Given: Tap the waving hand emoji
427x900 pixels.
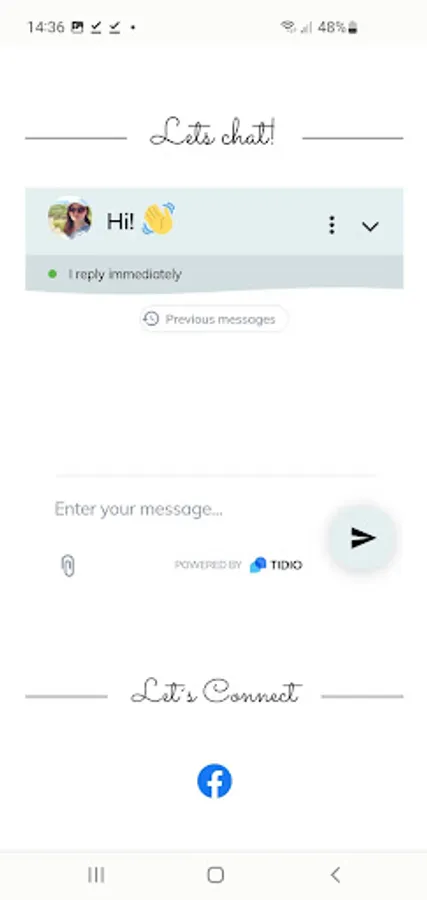Looking at the screenshot, I should (x=158, y=219).
